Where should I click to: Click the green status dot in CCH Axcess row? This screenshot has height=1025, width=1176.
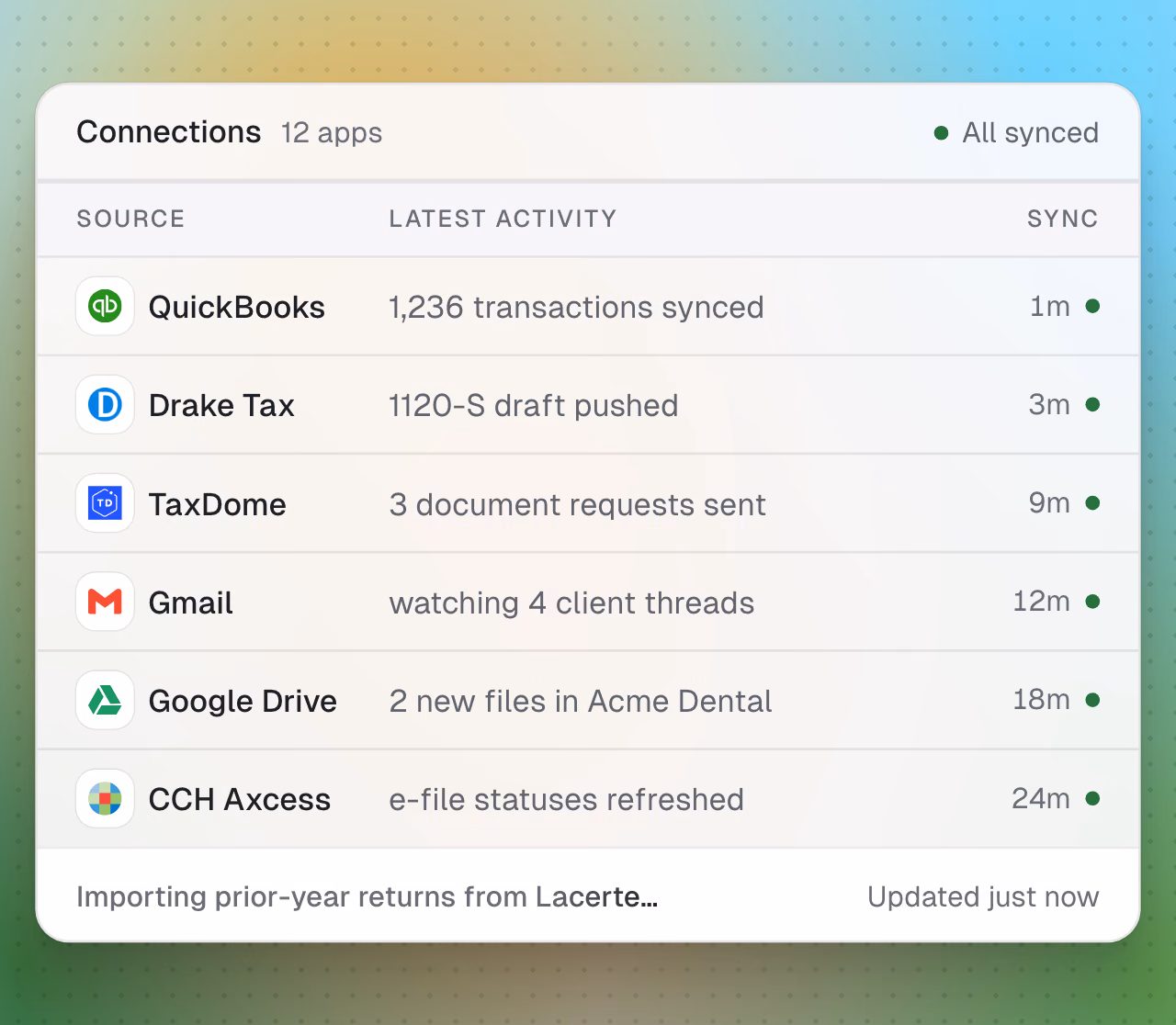click(x=1092, y=798)
